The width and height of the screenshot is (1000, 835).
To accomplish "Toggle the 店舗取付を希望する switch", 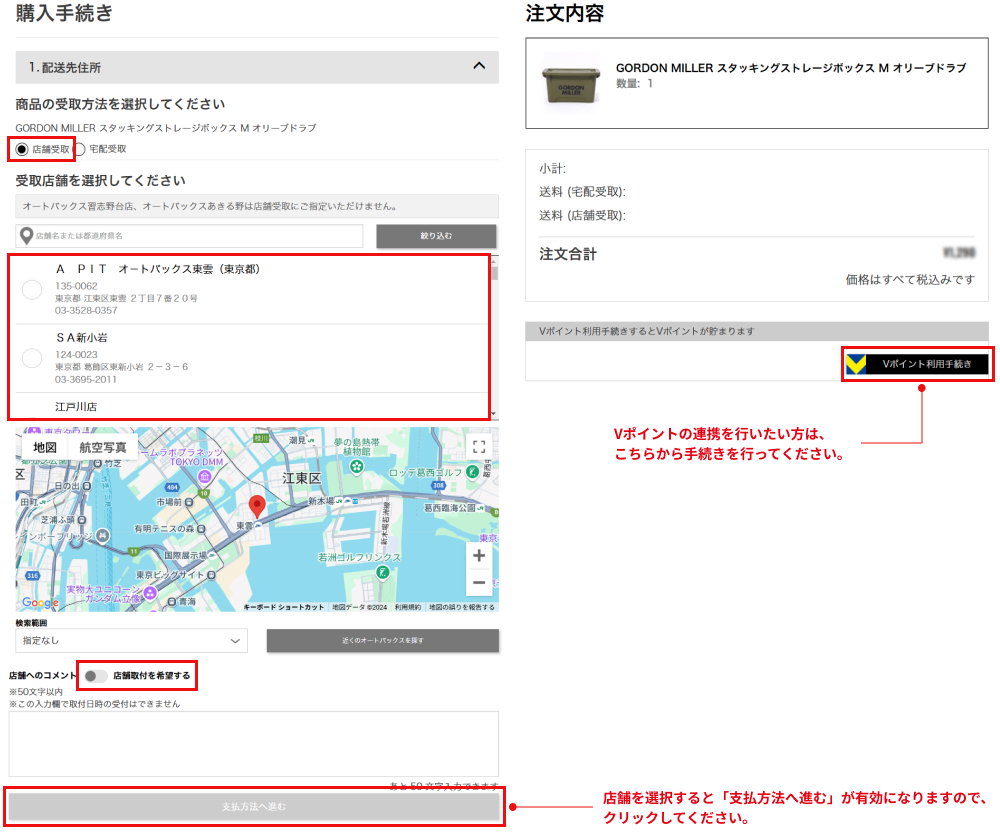I will click(x=96, y=676).
